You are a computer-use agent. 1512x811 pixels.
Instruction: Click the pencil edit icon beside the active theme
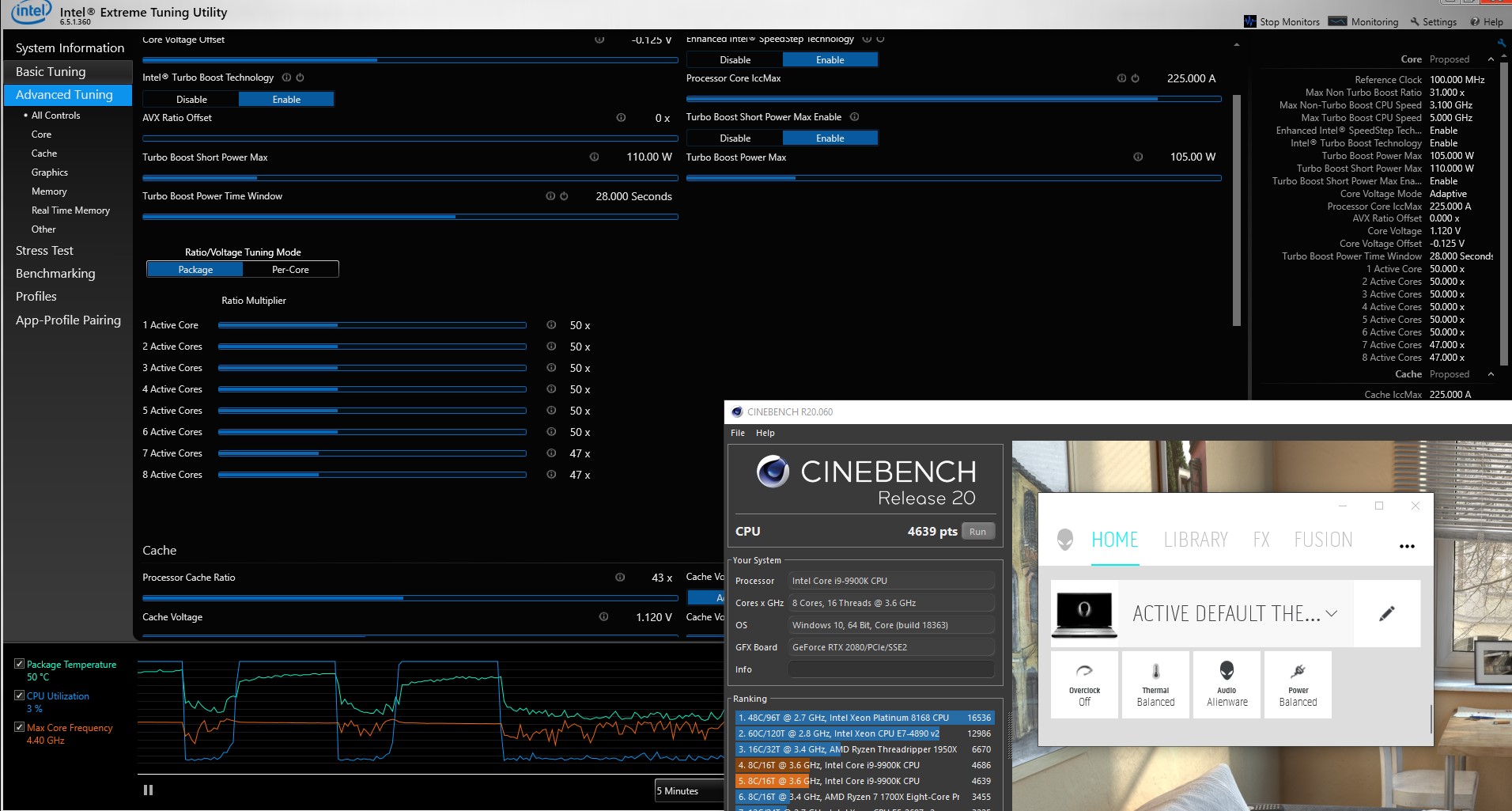pyautogui.click(x=1386, y=613)
